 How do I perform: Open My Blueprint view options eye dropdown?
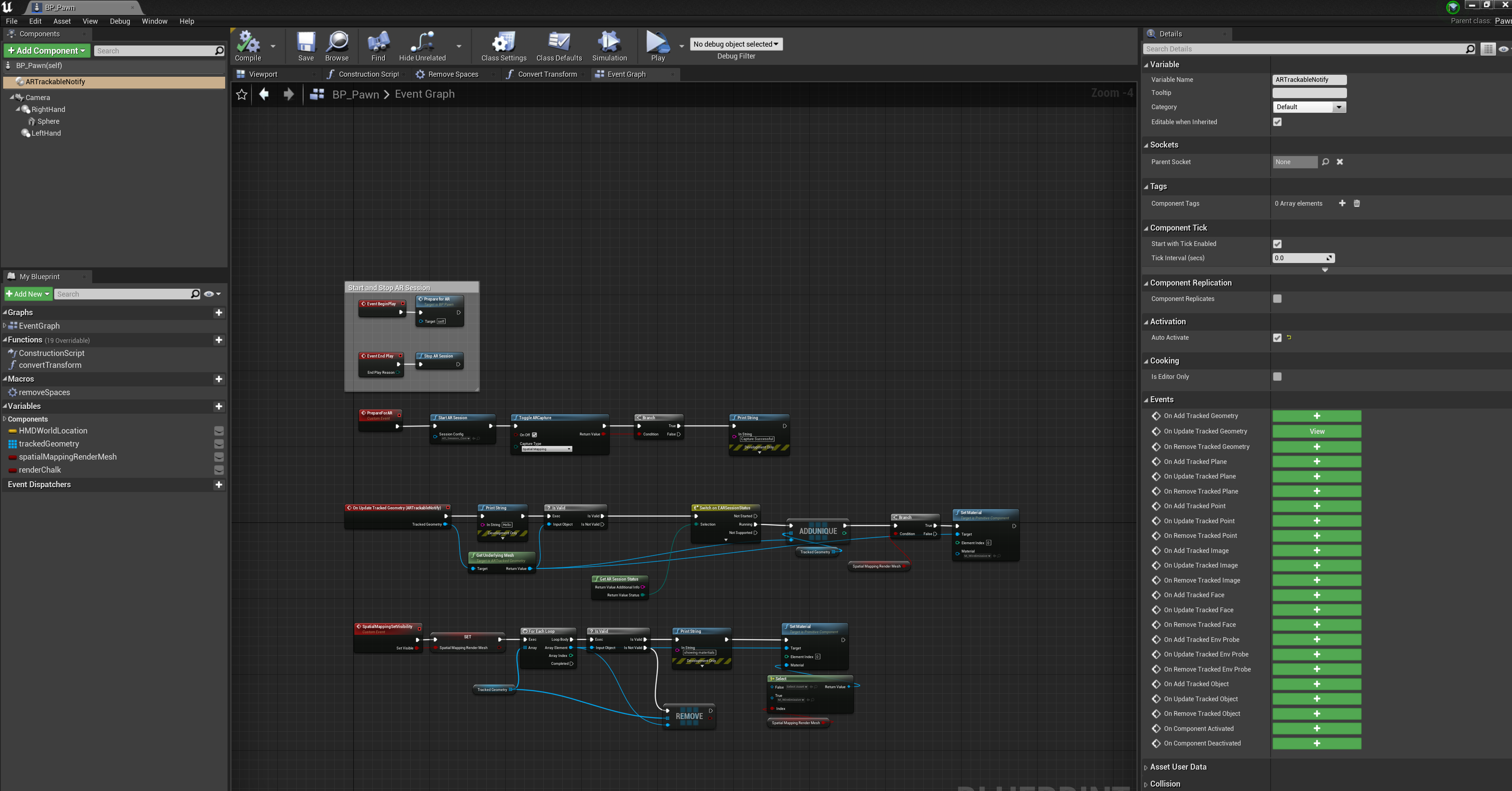(212, 294)
